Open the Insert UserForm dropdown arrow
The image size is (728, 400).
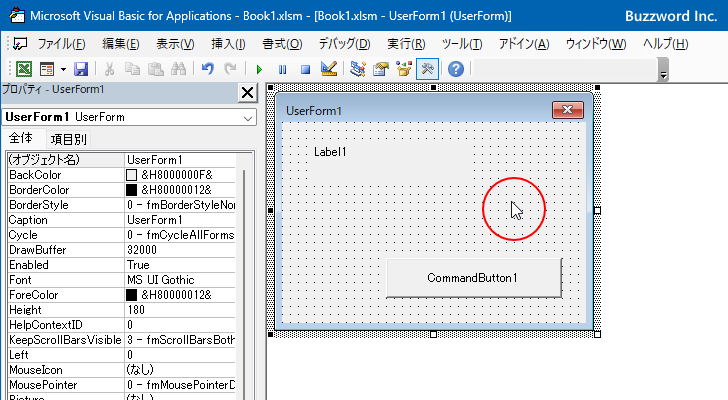[x=63, y=69]
